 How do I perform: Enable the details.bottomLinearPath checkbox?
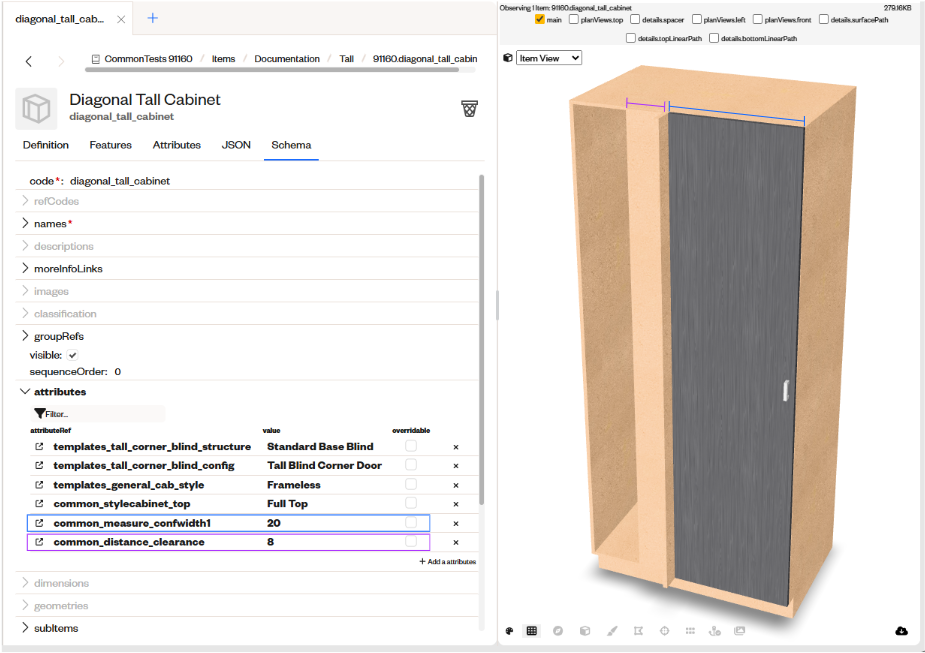coord(714,38)
